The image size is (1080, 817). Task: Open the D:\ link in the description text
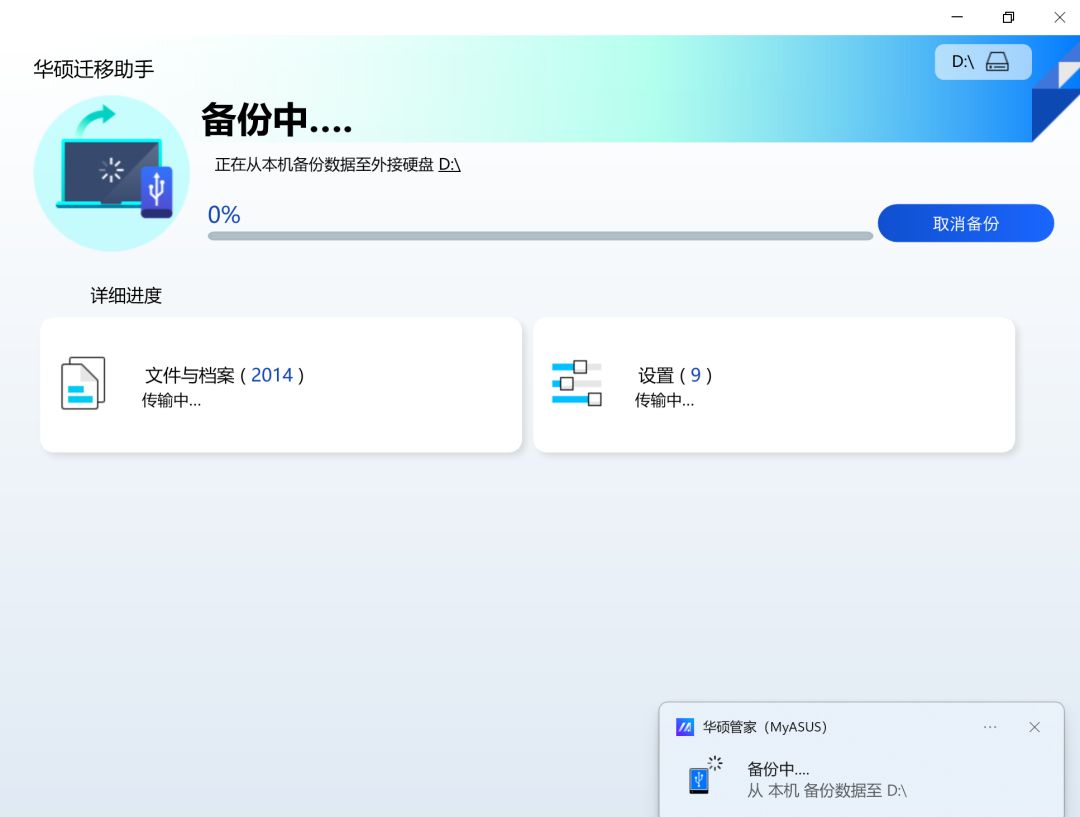click(450, 165)
